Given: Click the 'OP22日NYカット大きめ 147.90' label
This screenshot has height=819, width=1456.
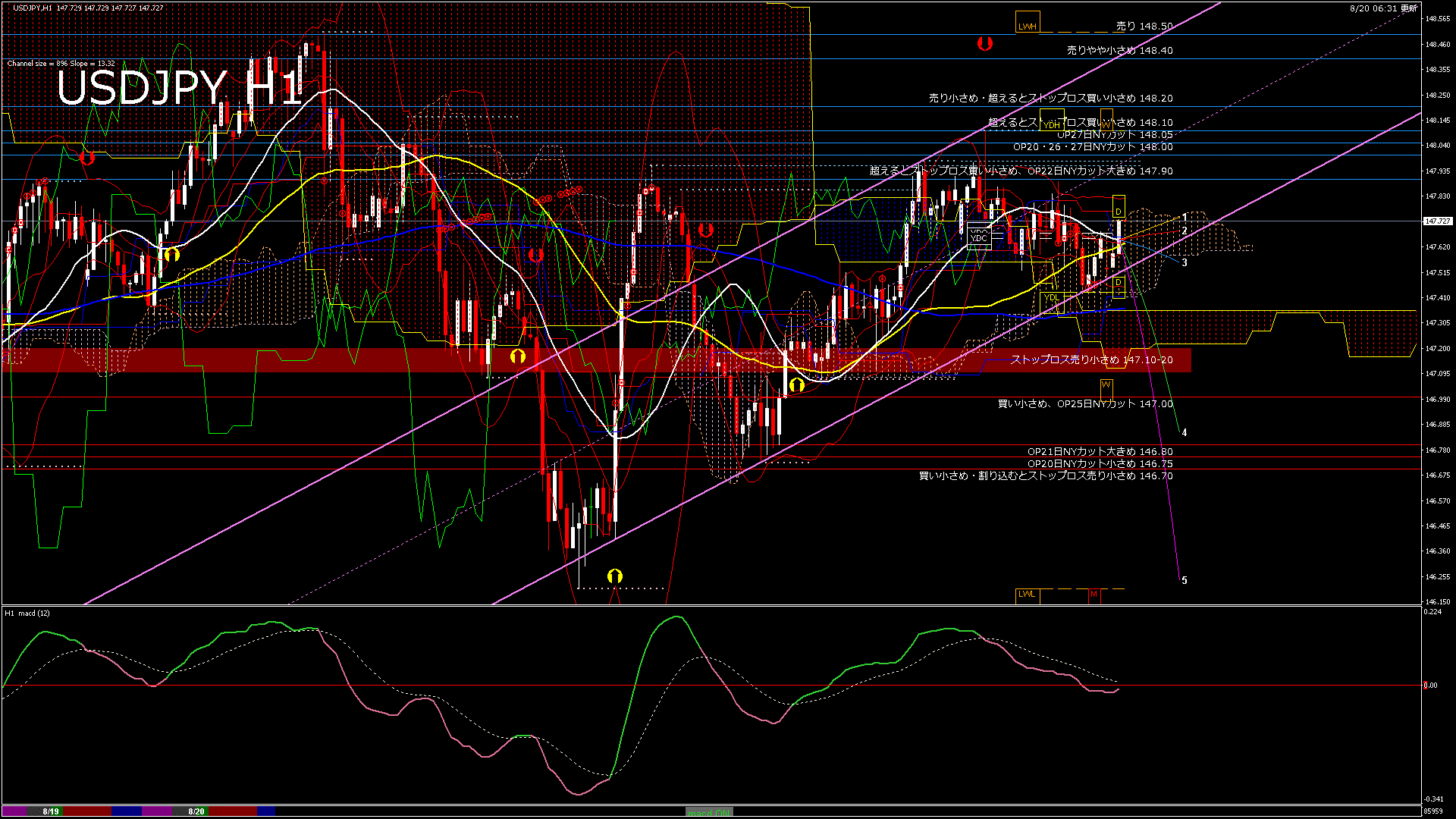Looking at the screenshot, I should (x=1100, y=171).
